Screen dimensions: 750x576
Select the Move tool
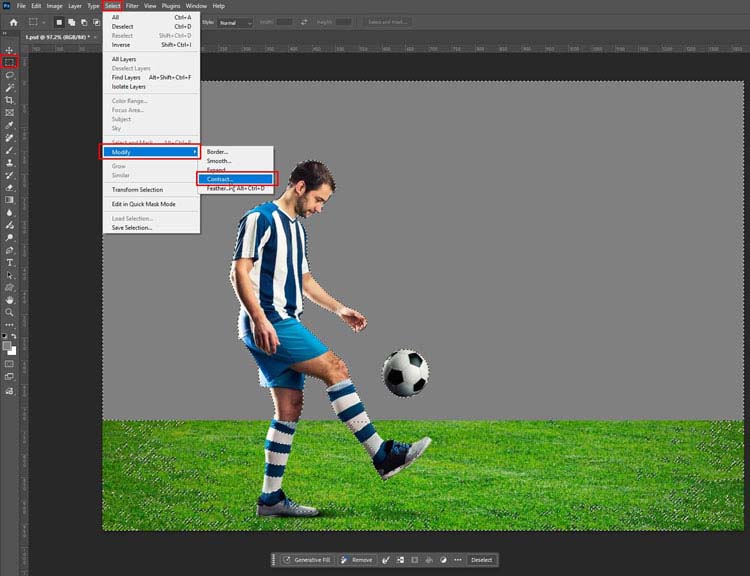(10, 50)
